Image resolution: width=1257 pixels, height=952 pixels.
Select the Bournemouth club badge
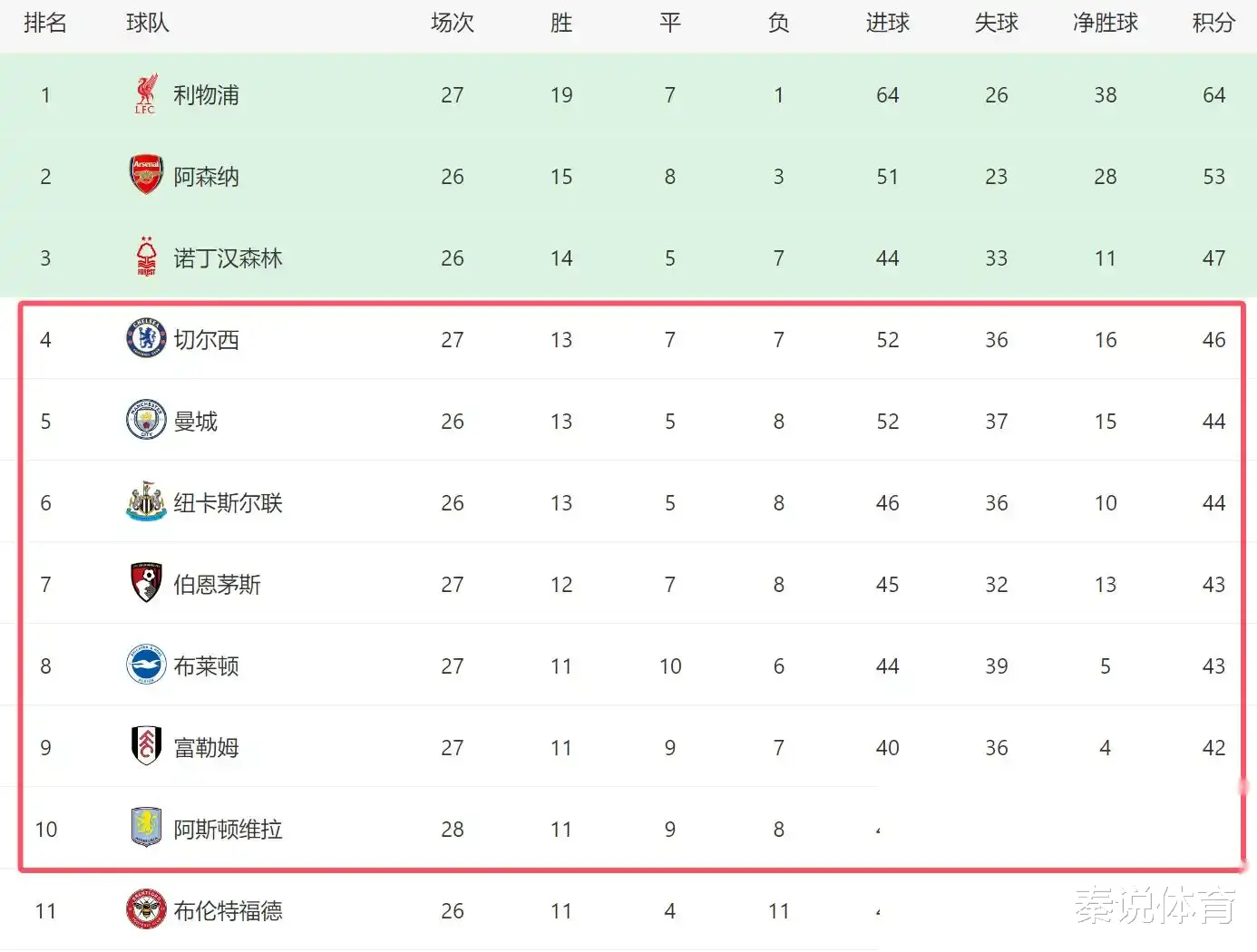[x=146, y=583]
